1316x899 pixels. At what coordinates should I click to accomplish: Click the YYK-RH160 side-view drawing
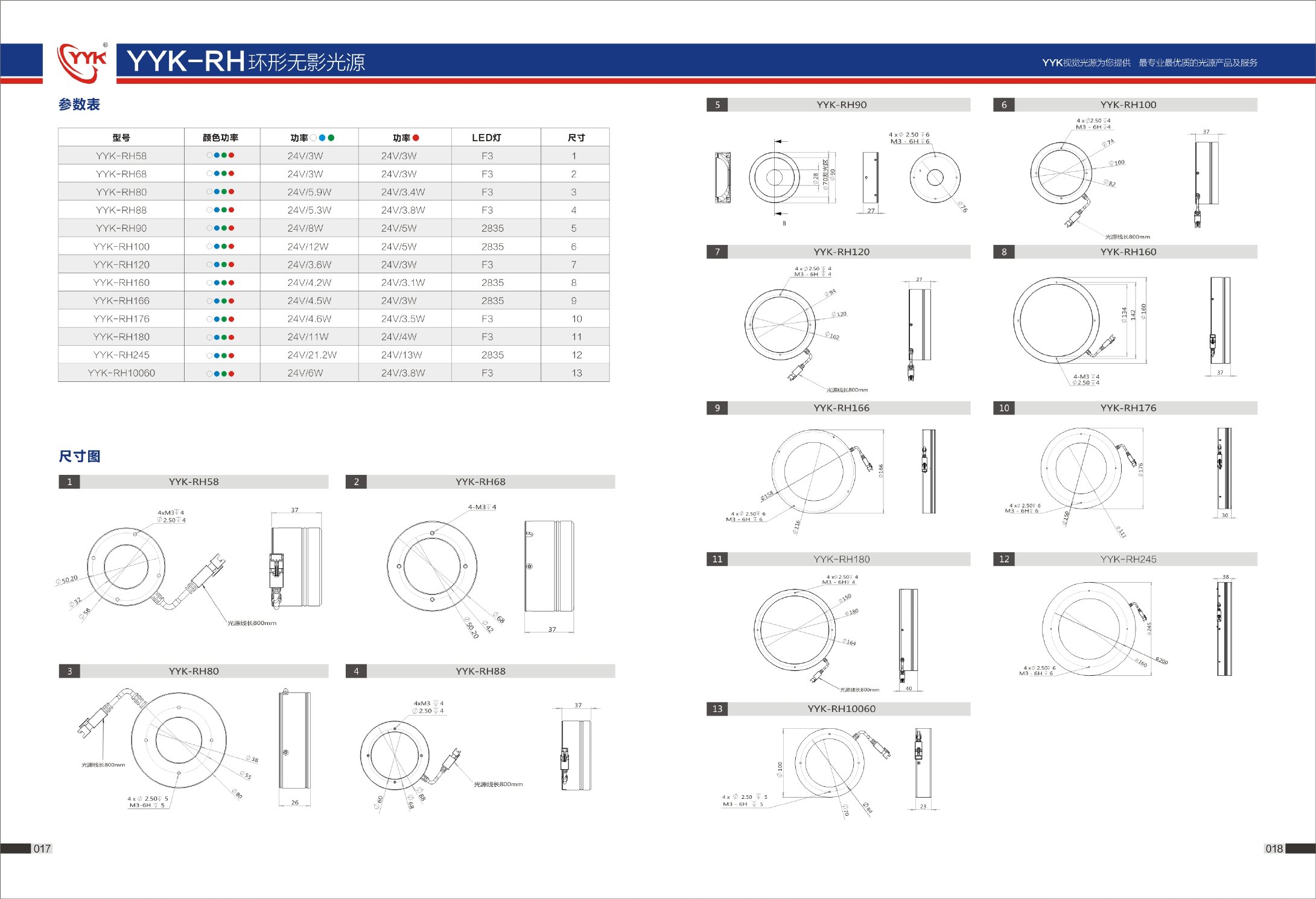(x=1220, y=320)
